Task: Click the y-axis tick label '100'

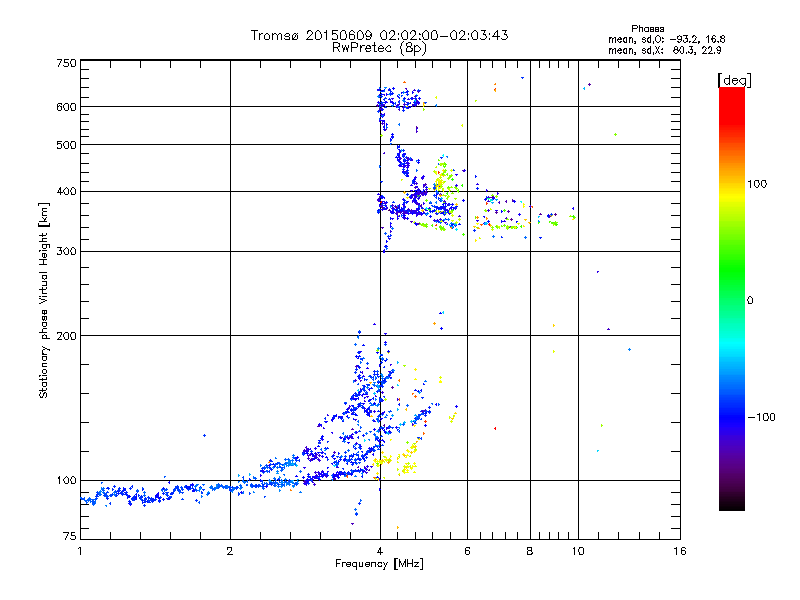Action: (x=66, y=480)
